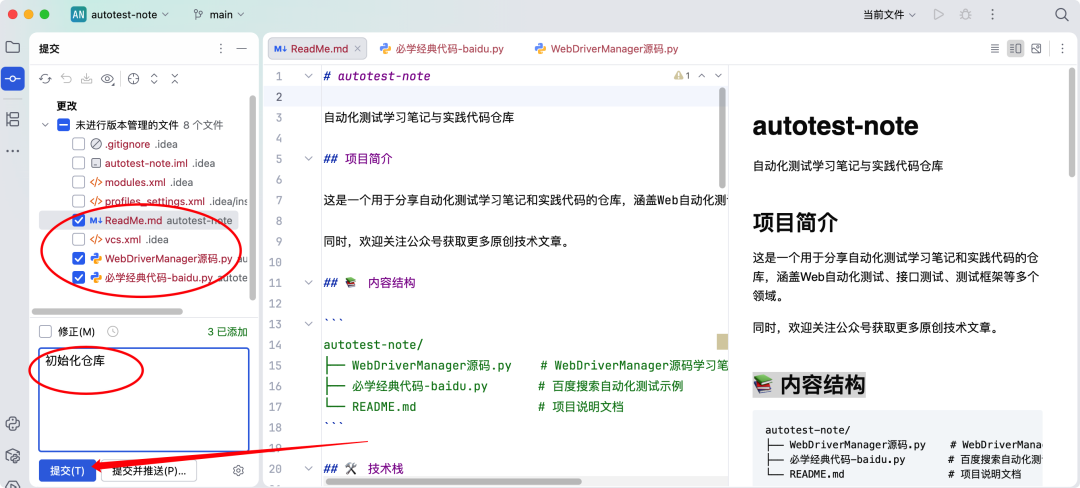
Task: Select the Commit tool window icon
Action: 12,79
